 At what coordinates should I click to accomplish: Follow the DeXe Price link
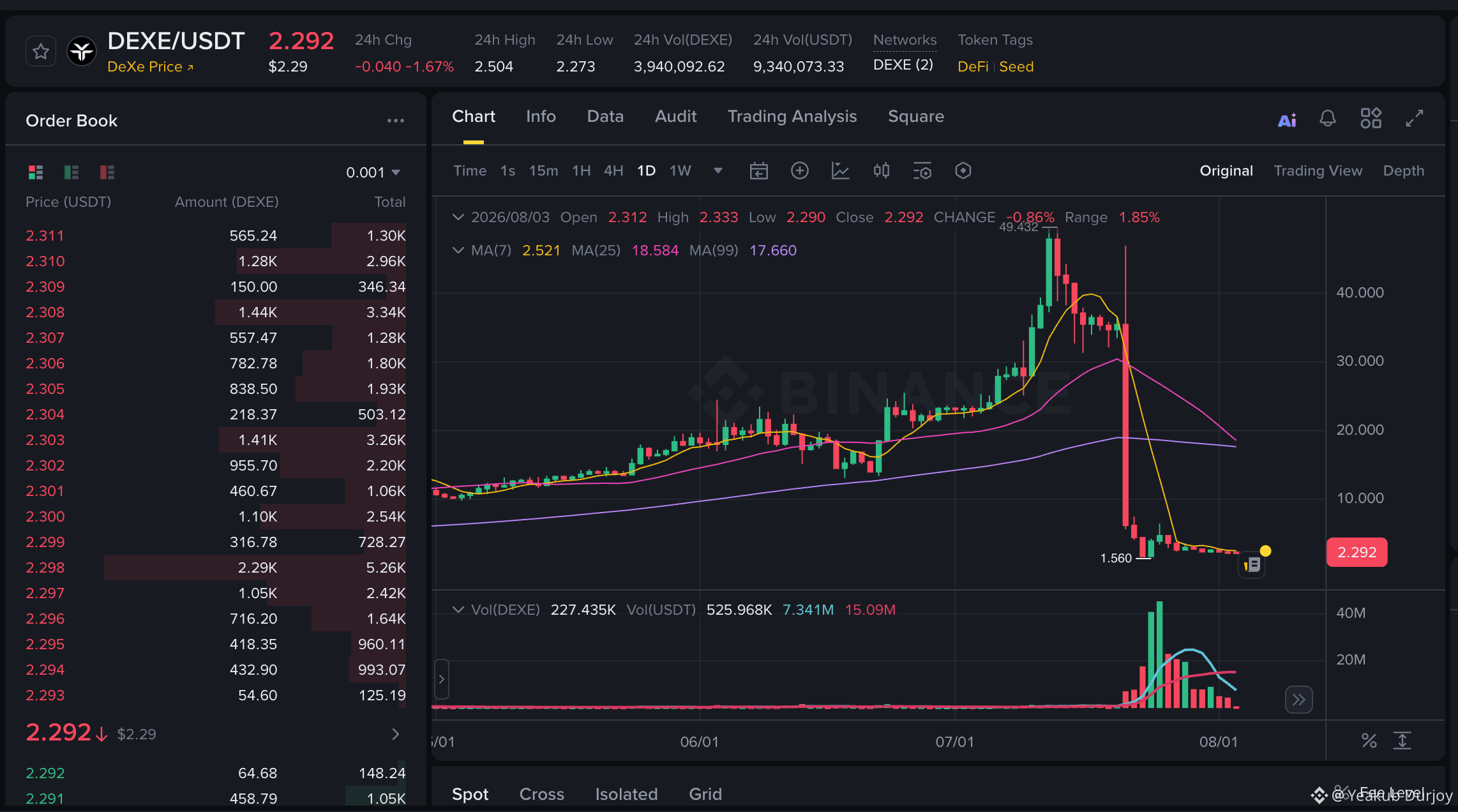tap(150, 66)
